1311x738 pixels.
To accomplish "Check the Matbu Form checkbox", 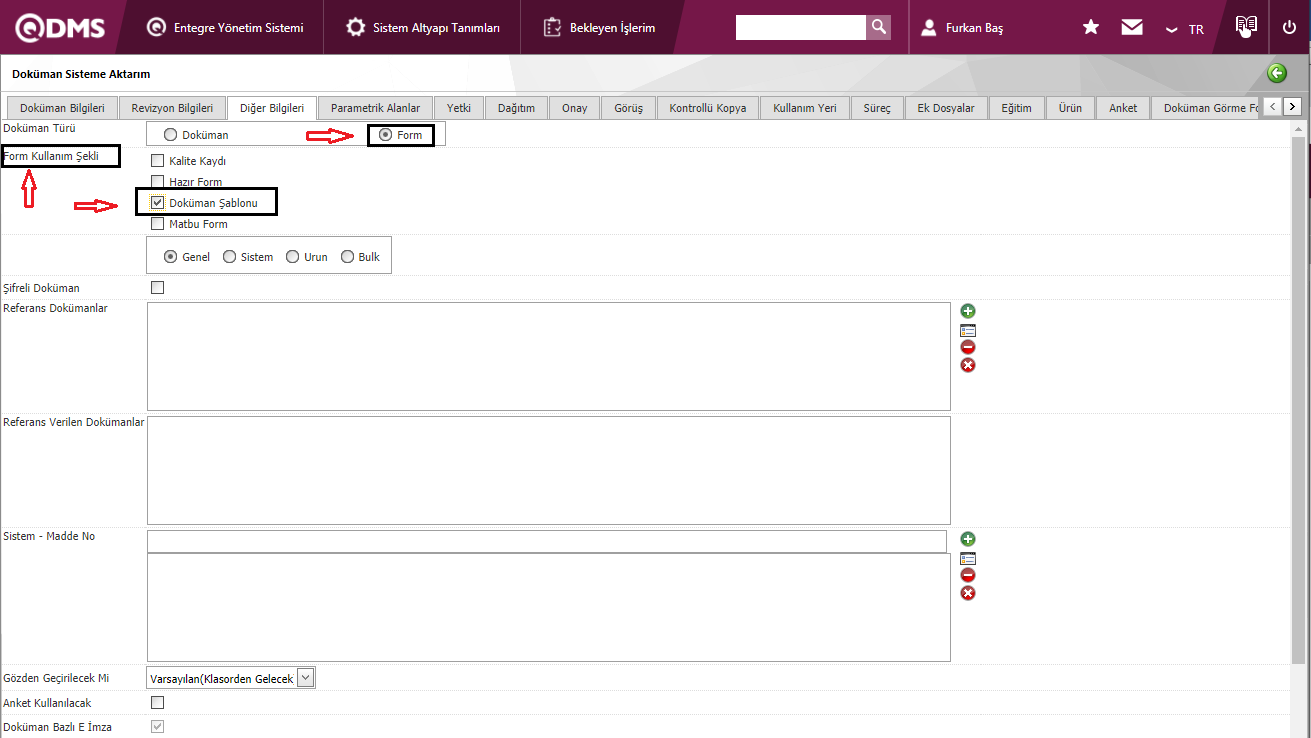I will [157, 224].
